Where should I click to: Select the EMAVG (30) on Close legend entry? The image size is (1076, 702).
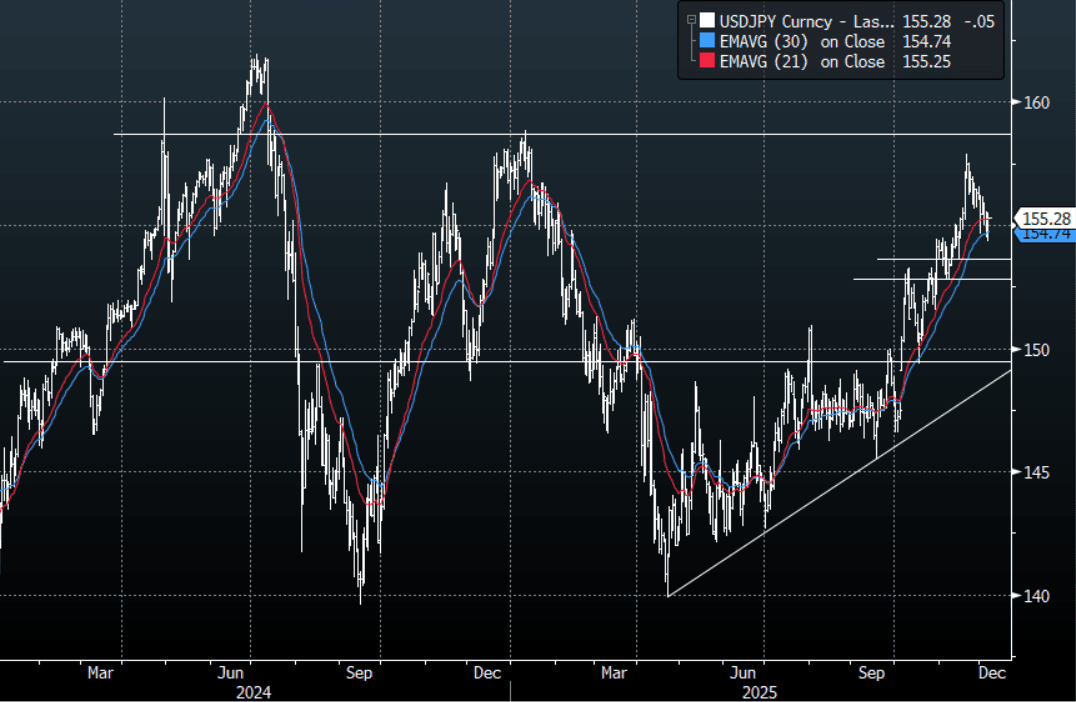pyautogui.click(x=804, y=41)
